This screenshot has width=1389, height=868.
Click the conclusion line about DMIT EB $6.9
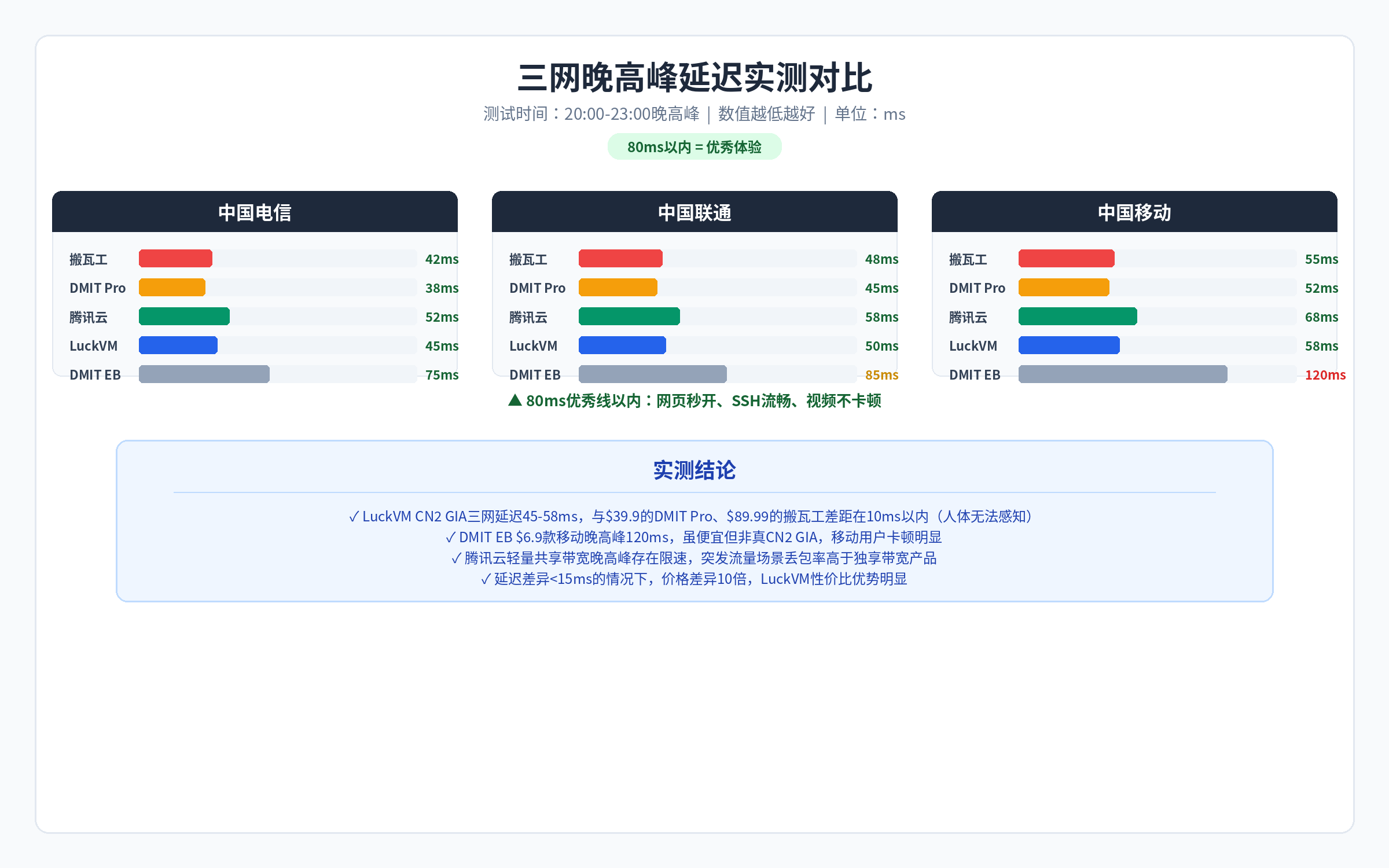click(x=694, y=537)
